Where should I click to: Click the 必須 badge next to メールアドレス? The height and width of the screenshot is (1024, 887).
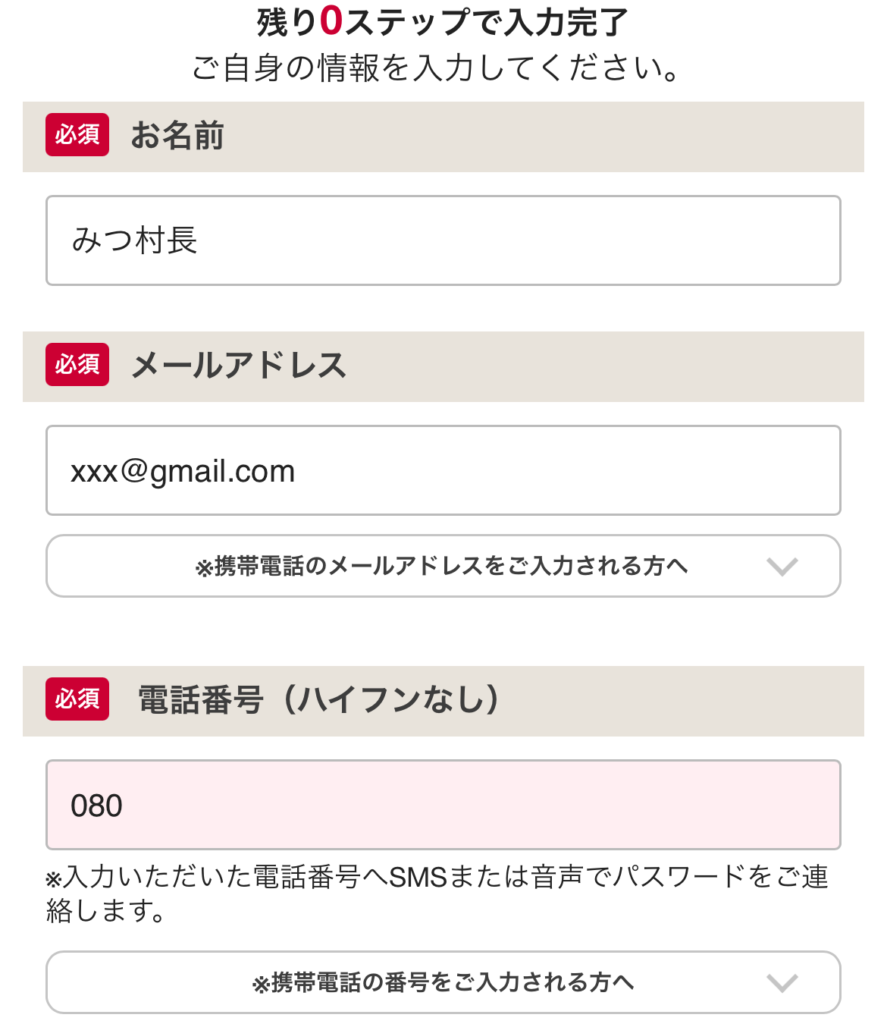[x=77, y=365]
